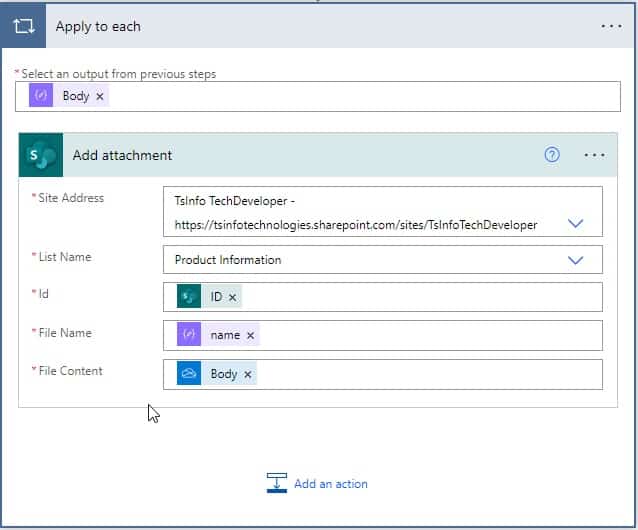Open Apply to each ellipsis menu
Viewport: 638px width, 530px height.
611,26
